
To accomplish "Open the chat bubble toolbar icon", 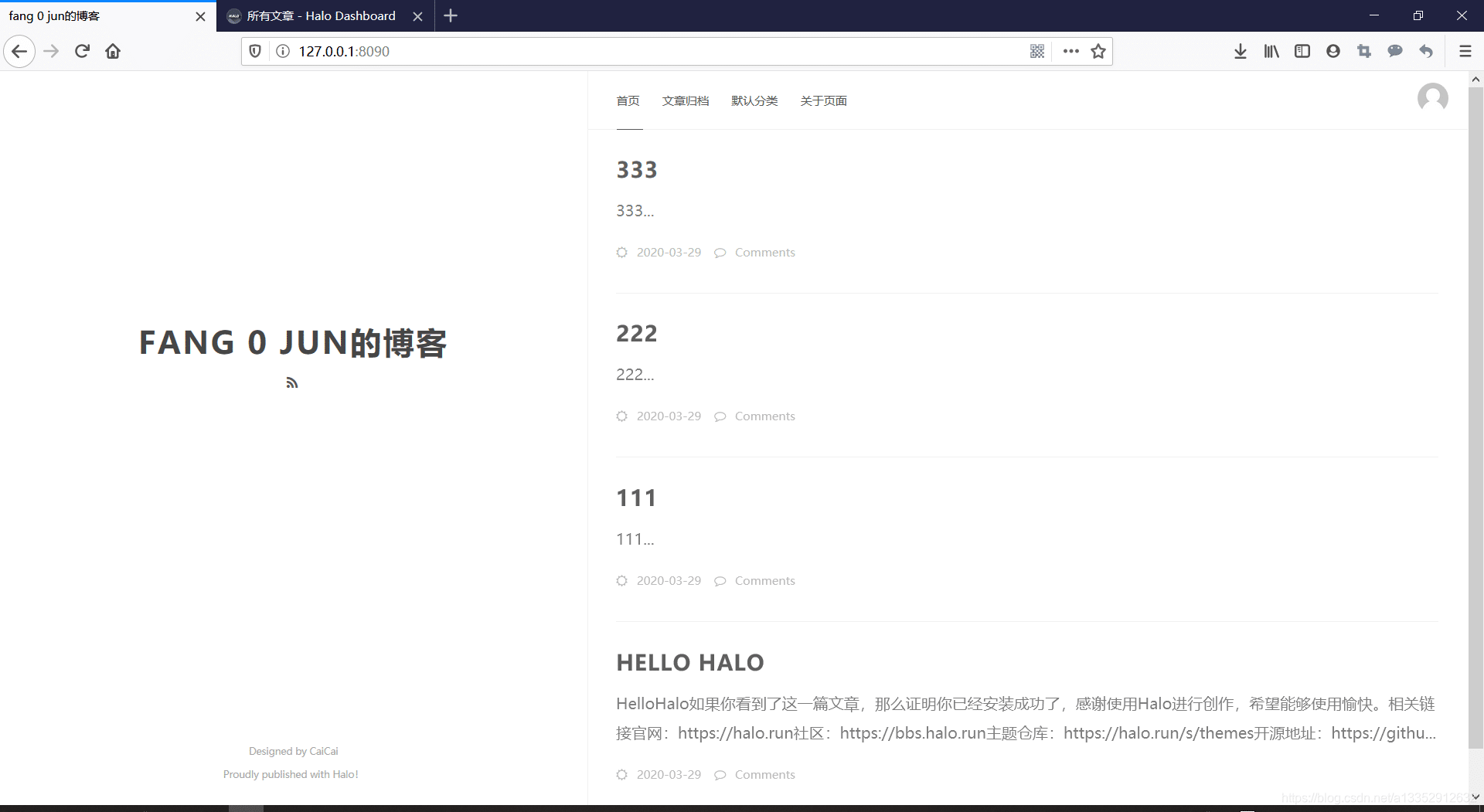I will (1395, 52).
